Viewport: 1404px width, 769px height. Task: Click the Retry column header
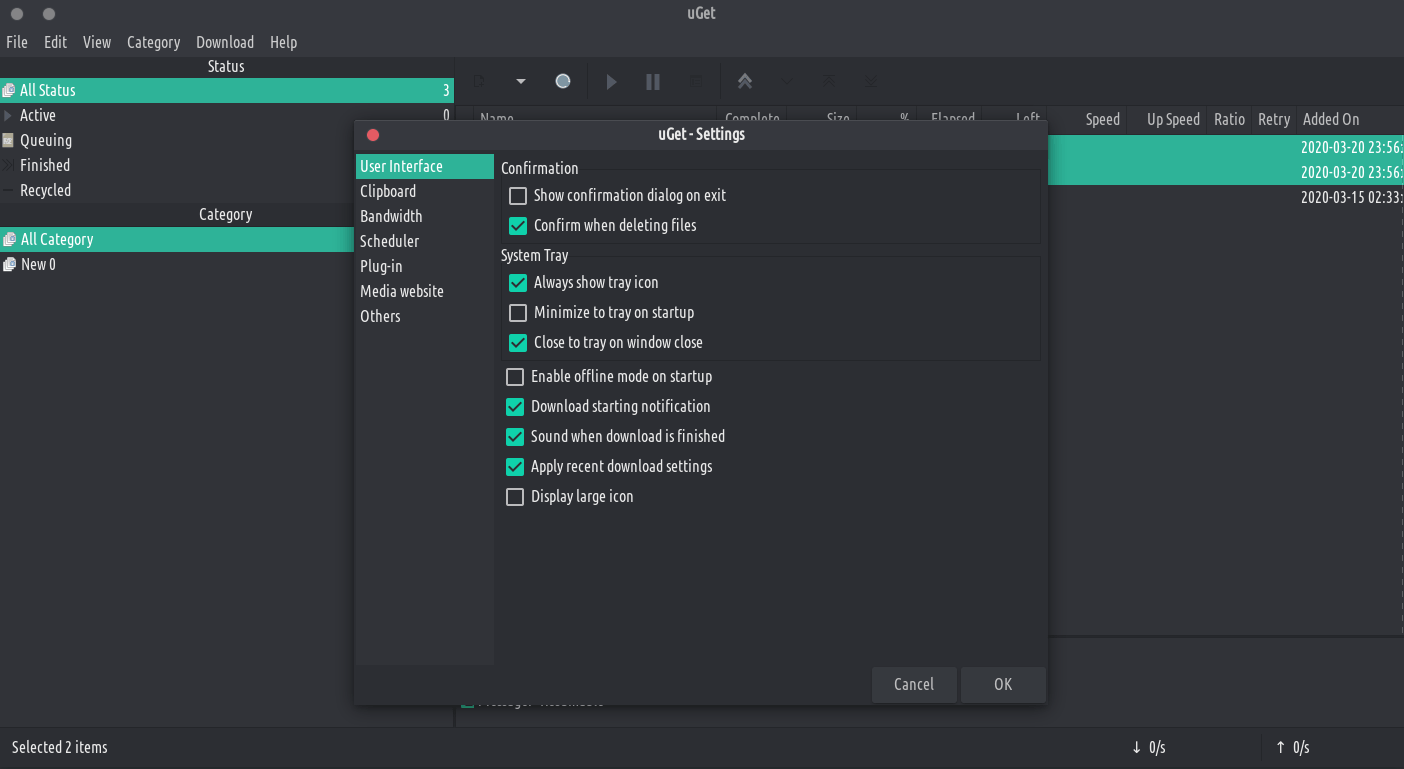(x=1274, y=119)
